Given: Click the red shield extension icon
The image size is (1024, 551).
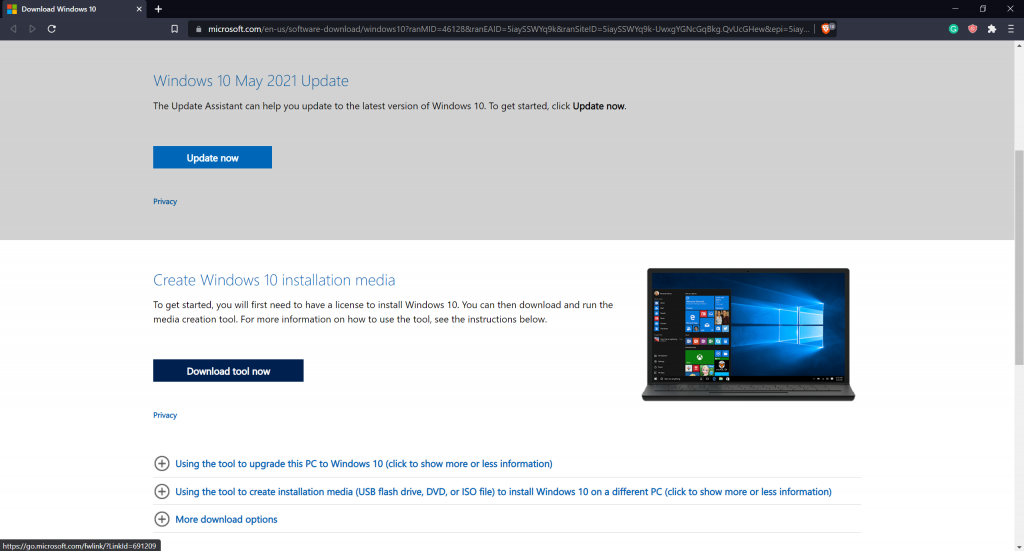Looking at the screenshot, I should tap(972, 29).
